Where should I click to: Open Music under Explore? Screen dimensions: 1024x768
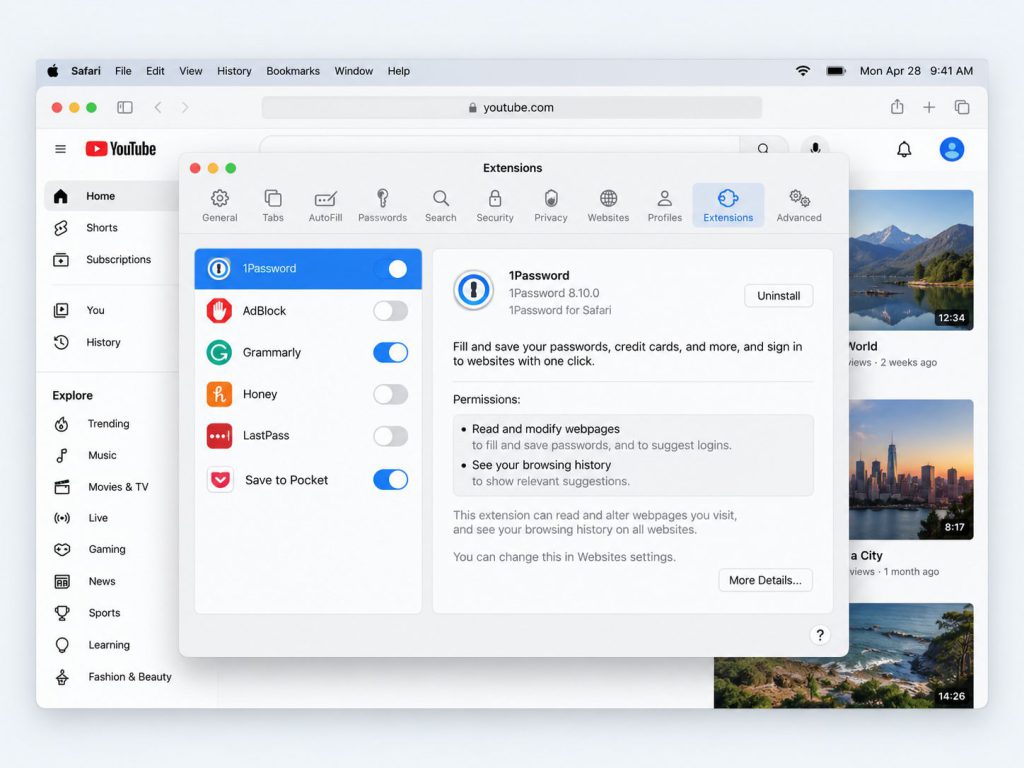click(103, 455)
